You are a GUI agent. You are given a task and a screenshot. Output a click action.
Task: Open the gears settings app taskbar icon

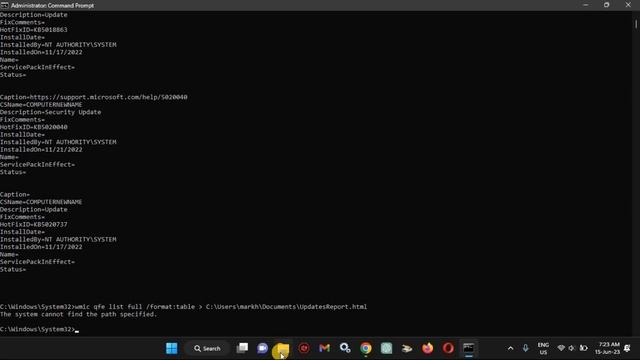(345, 348)
